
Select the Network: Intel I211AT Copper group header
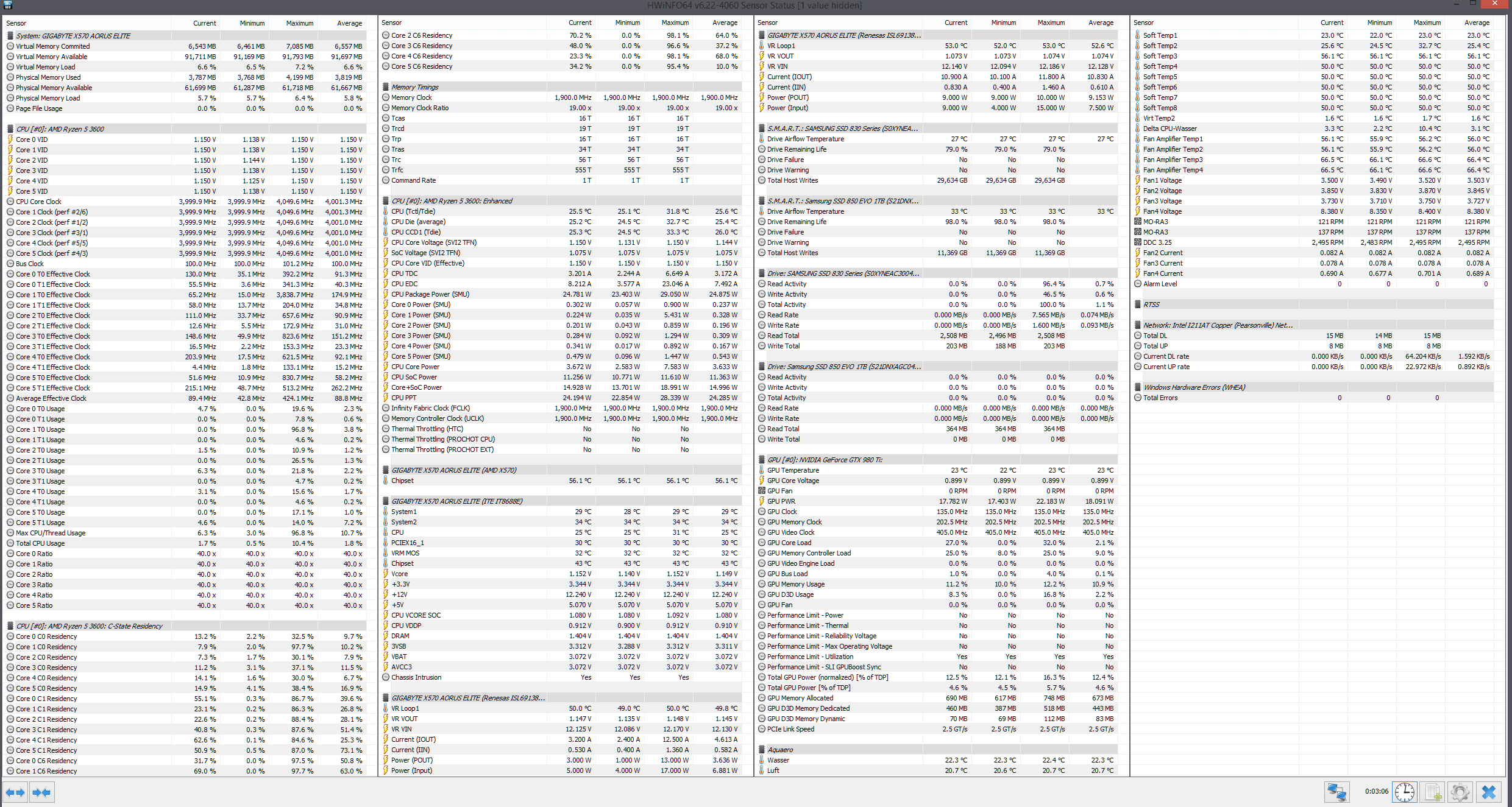(x=1313, y=325)
